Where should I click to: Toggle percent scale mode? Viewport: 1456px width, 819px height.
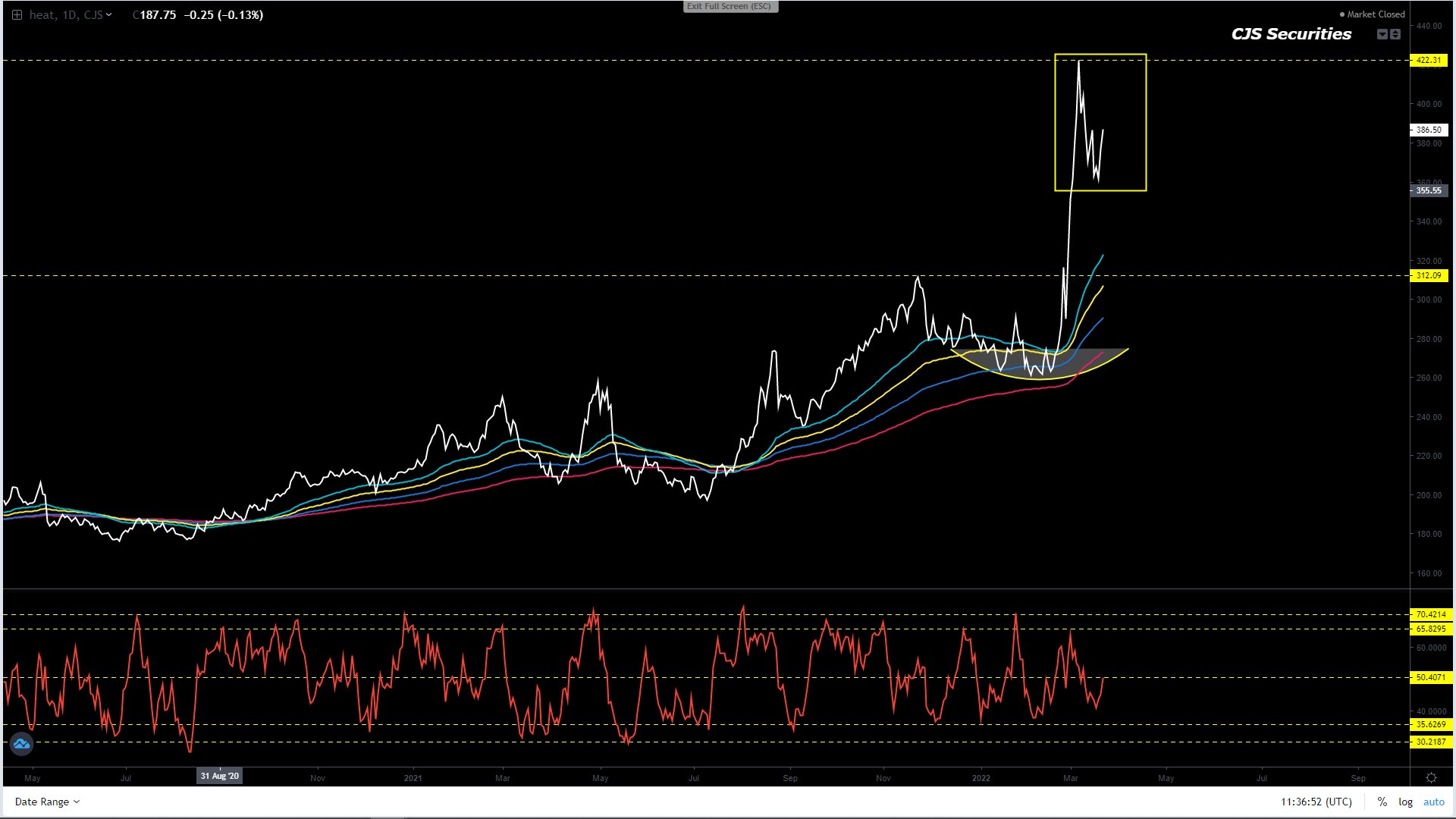1382,802
